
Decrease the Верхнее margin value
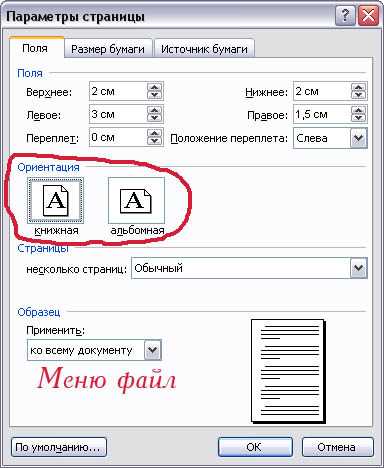(154, 95)
